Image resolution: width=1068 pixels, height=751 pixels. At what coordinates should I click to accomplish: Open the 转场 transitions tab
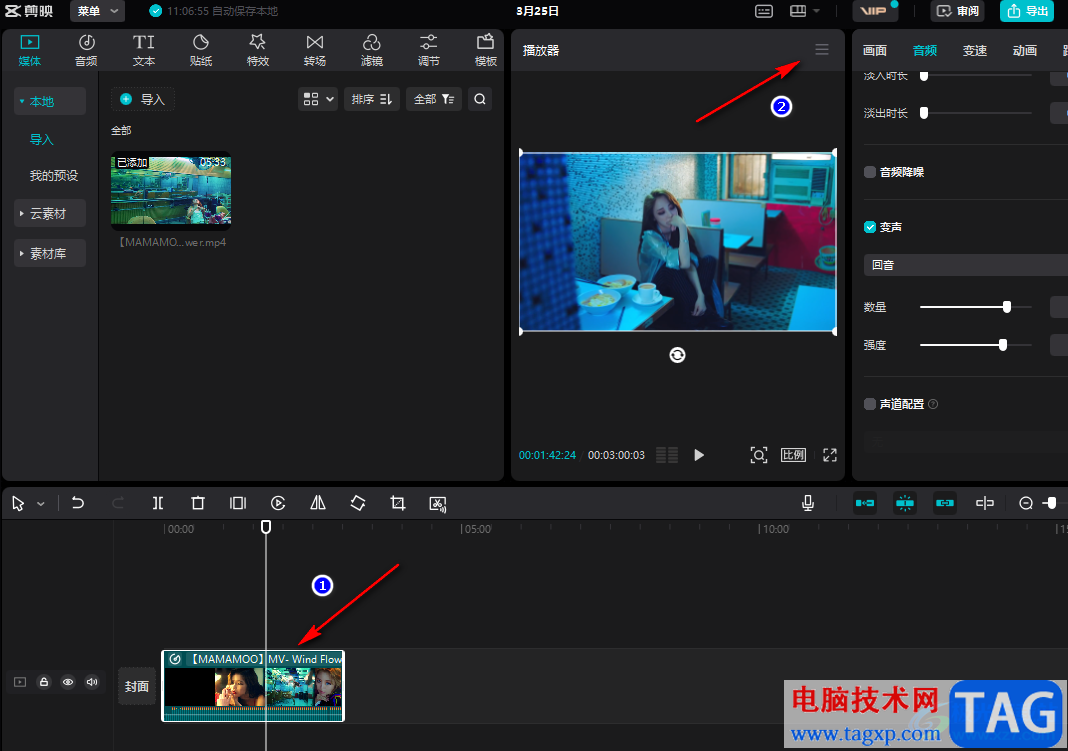315,50
